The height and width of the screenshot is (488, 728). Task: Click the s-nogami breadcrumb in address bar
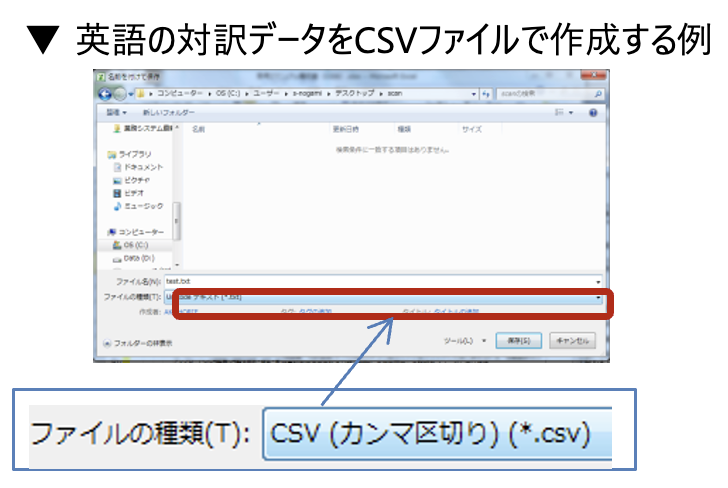click(x=306, y=93)
